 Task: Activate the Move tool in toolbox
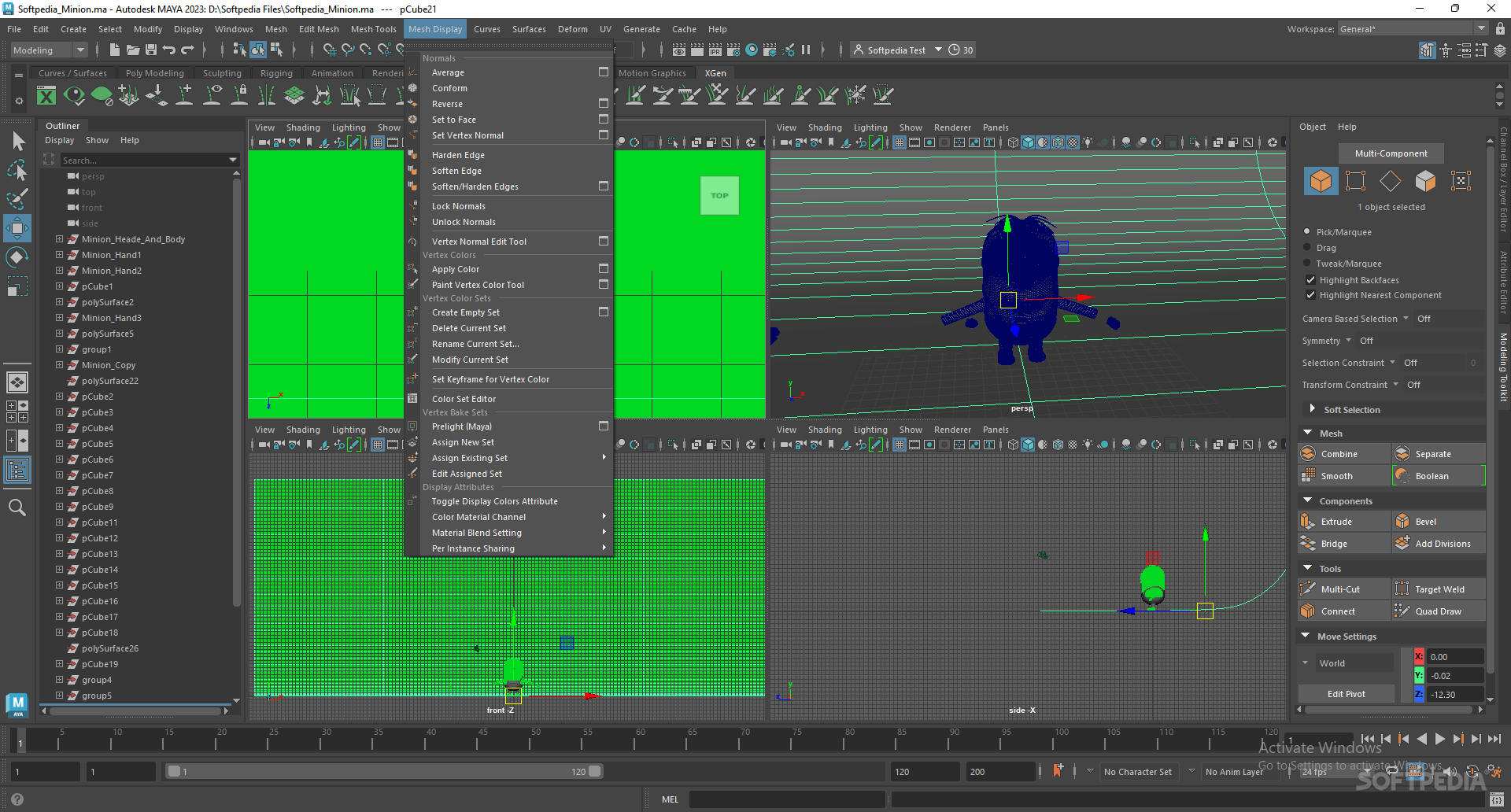click(x=17, y=228)
